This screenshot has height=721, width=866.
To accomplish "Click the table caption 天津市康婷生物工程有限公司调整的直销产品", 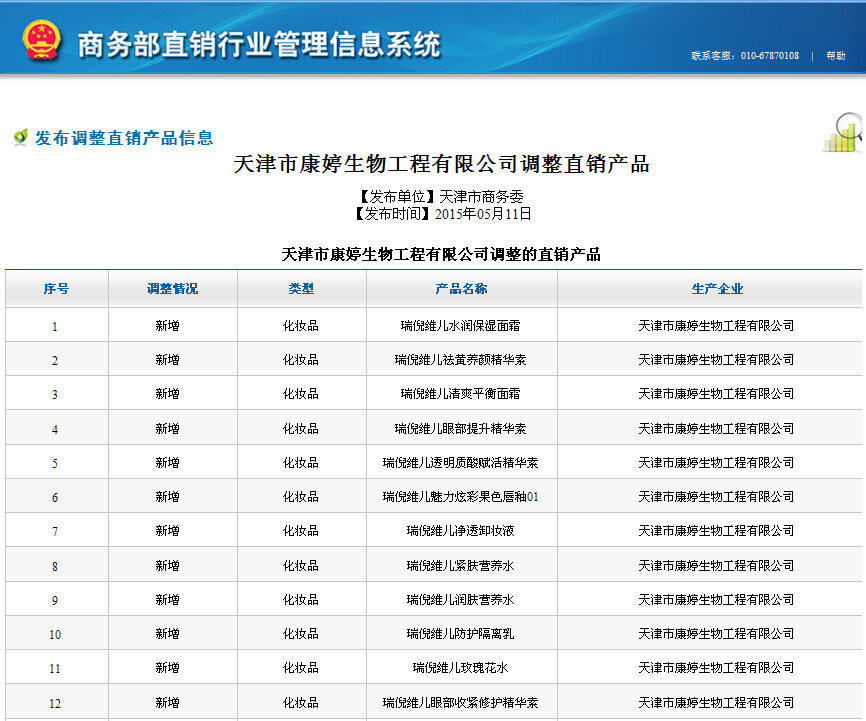I will point(440,254).
